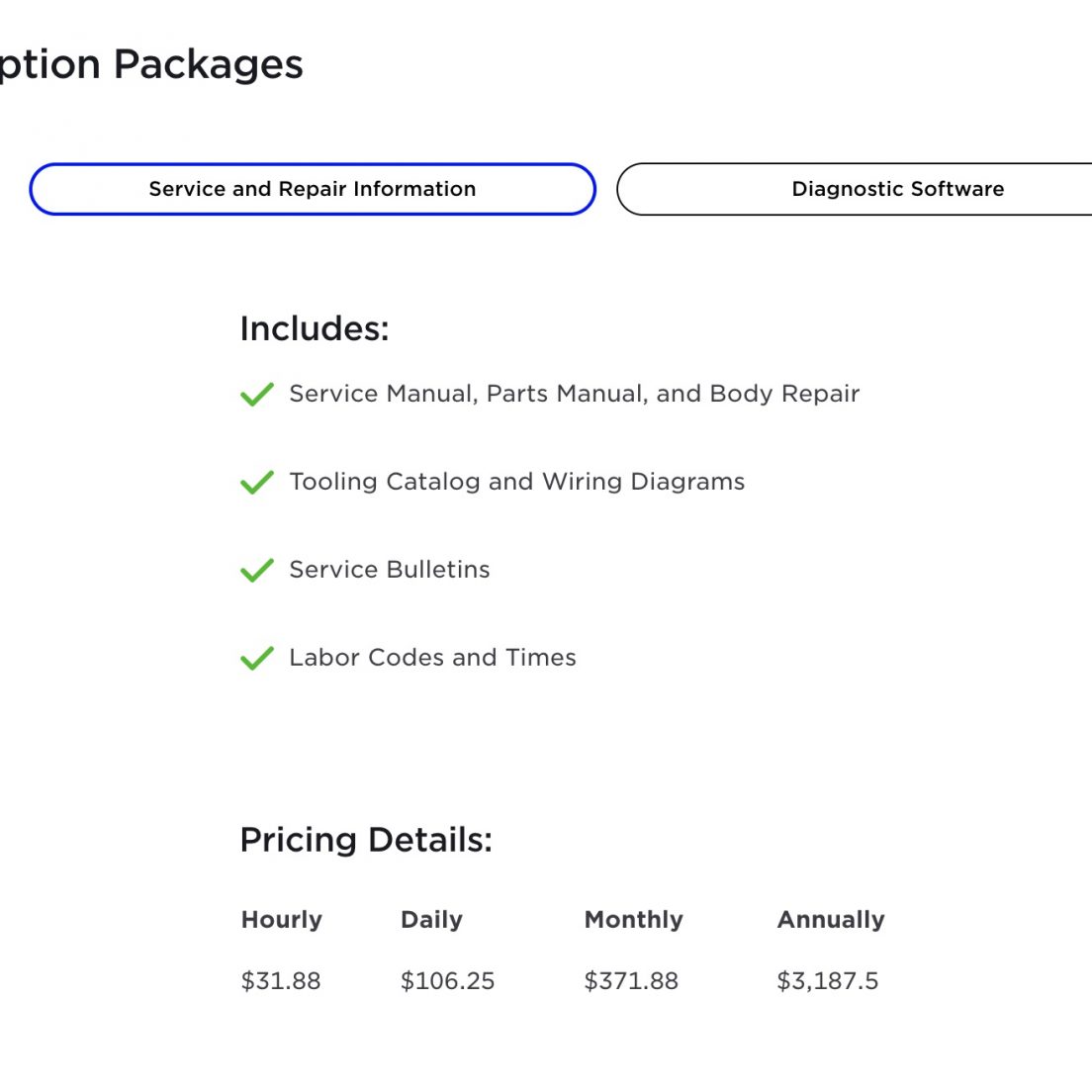Viewport: 1092px width, 1092px height.
Task: Select the Monthly pricing column header
Action: [633, 919]
